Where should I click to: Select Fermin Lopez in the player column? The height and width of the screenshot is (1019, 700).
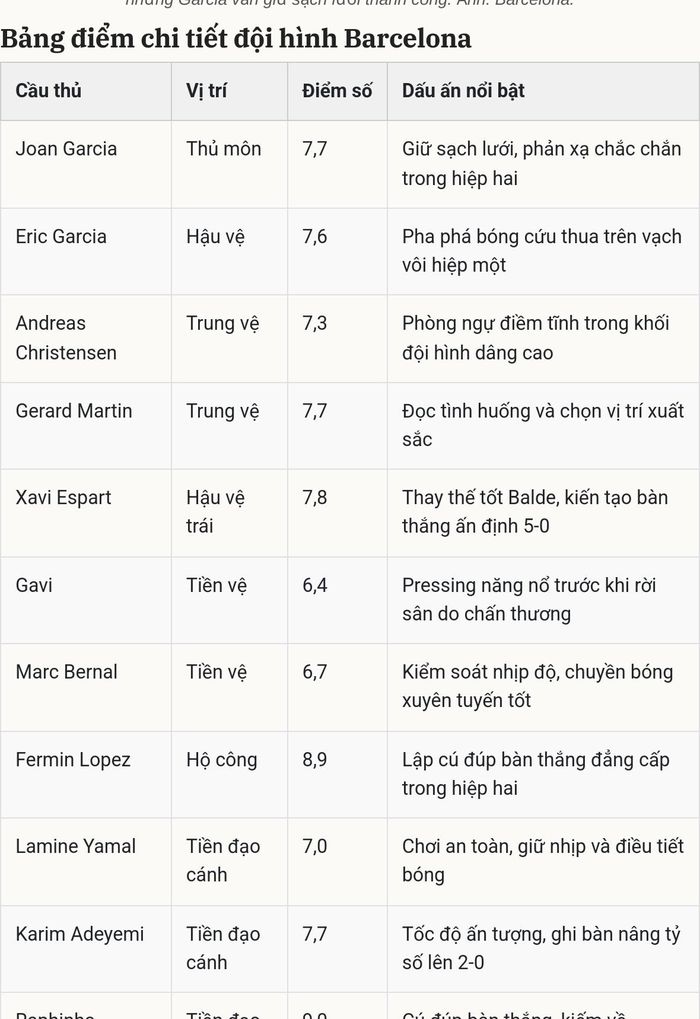[x=73, y=760]
